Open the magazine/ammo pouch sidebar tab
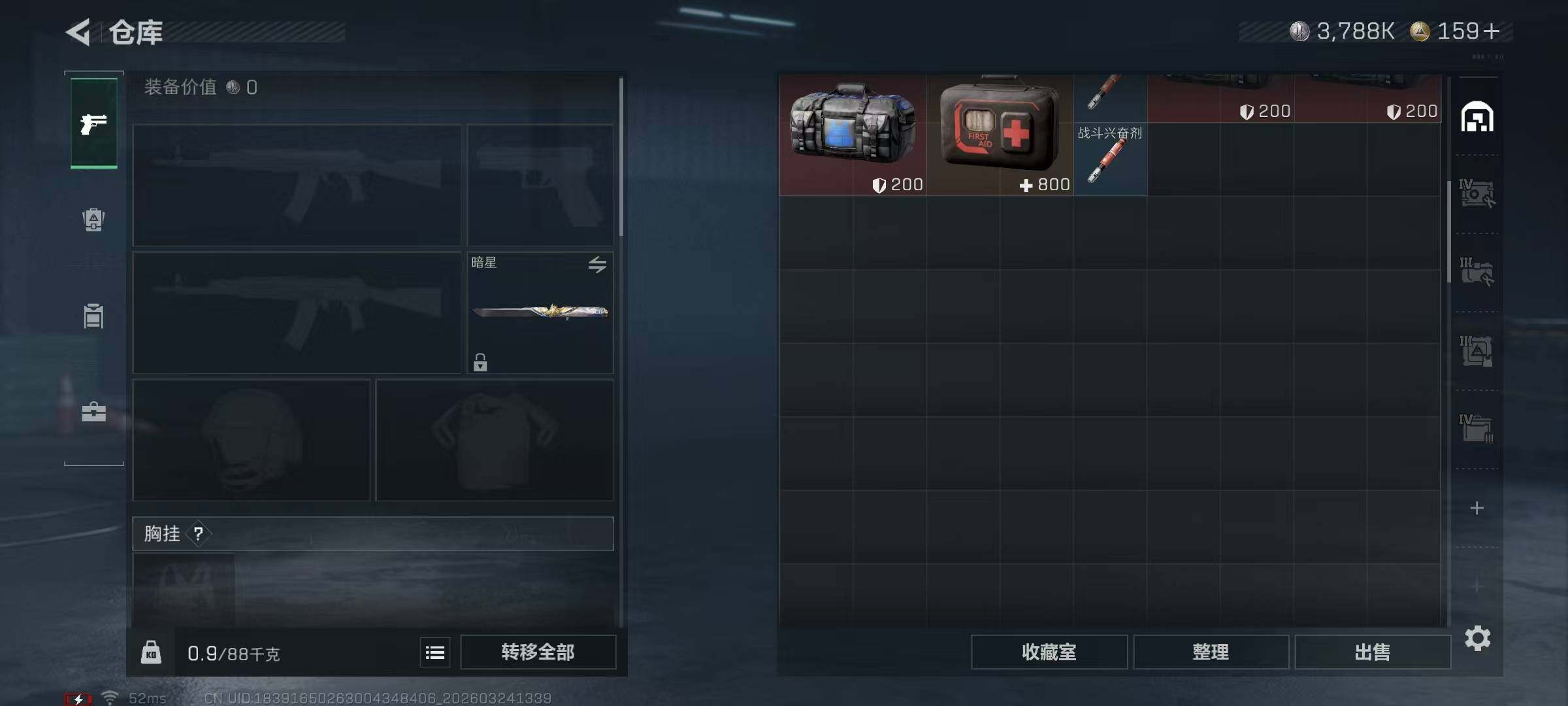This screenshot has height=706, width=1568. pyautogui.click(x=93, y=316)
